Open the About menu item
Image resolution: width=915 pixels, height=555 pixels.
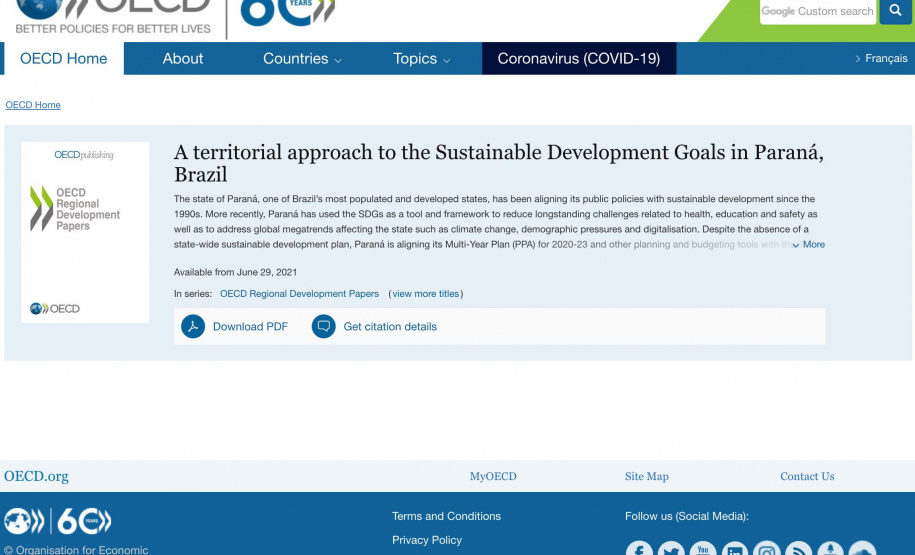pos(183,58)
